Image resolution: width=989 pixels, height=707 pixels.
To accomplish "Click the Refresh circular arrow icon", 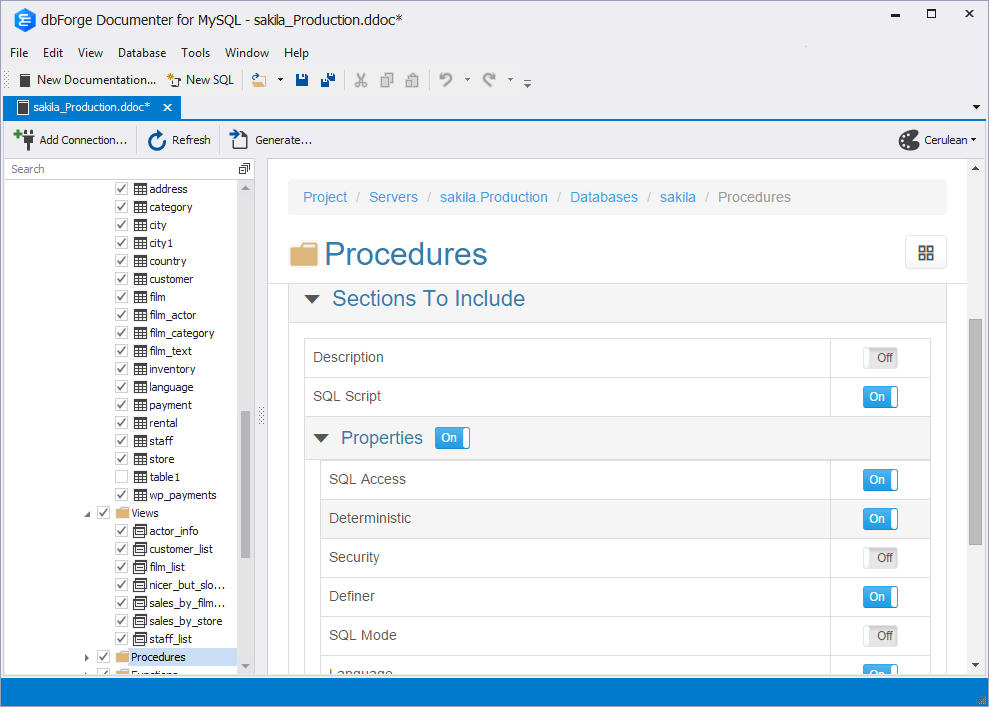I will tap(156, 140).
